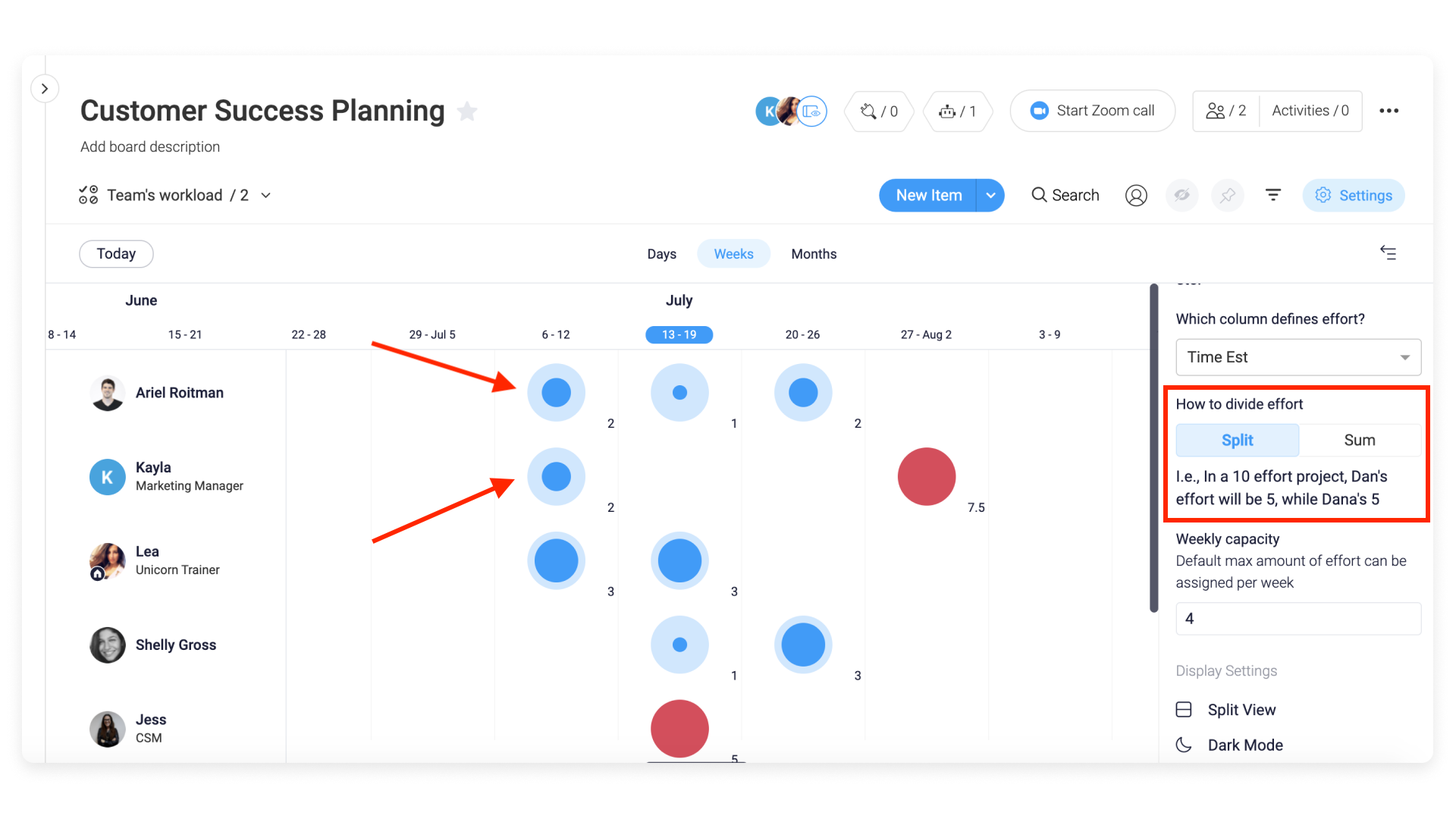Switch timeline to Days view
This screenshot has height=819, width=1456.
tap(661, 254)
